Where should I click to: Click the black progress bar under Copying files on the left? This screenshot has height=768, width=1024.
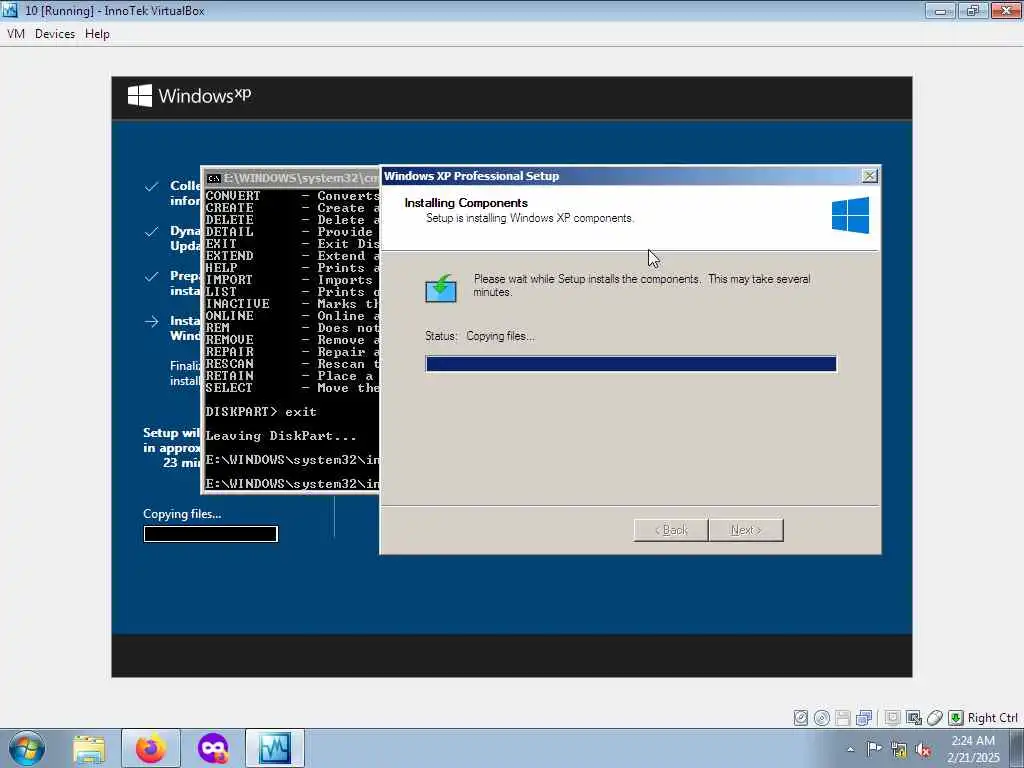(210, 534)
